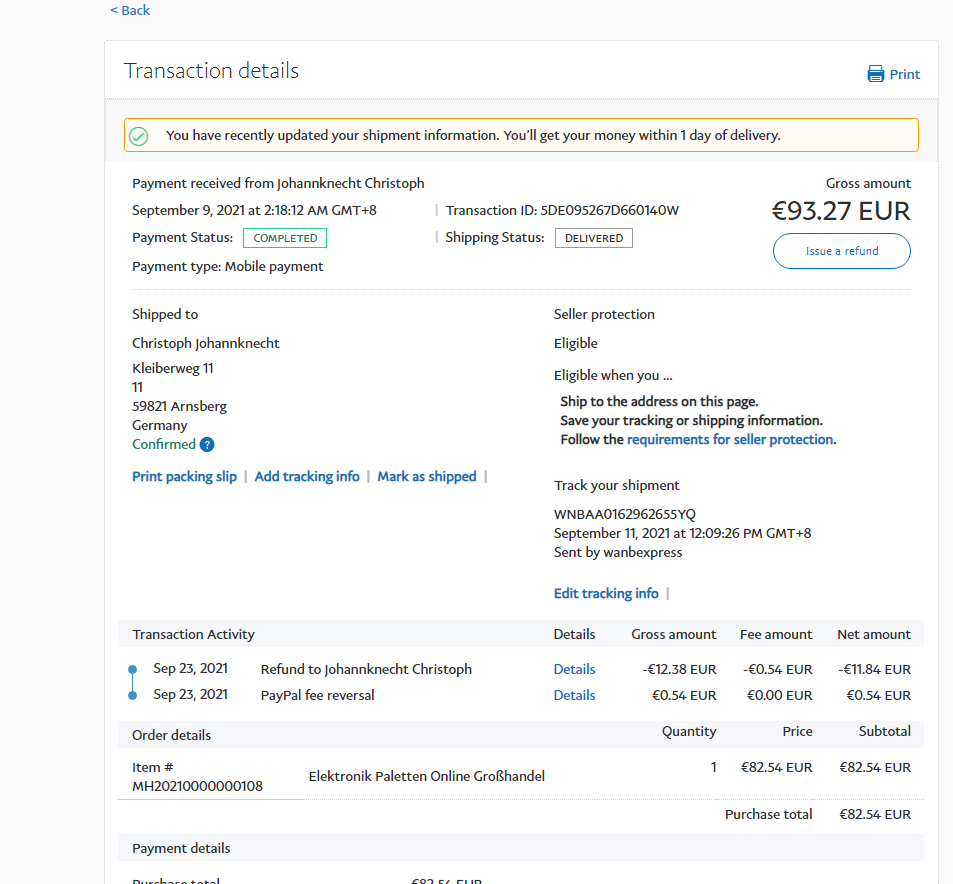Open the Confirmed address help question-mark icon
The image size is (953, 884).
pyautogui.click(x=207, y=445)
